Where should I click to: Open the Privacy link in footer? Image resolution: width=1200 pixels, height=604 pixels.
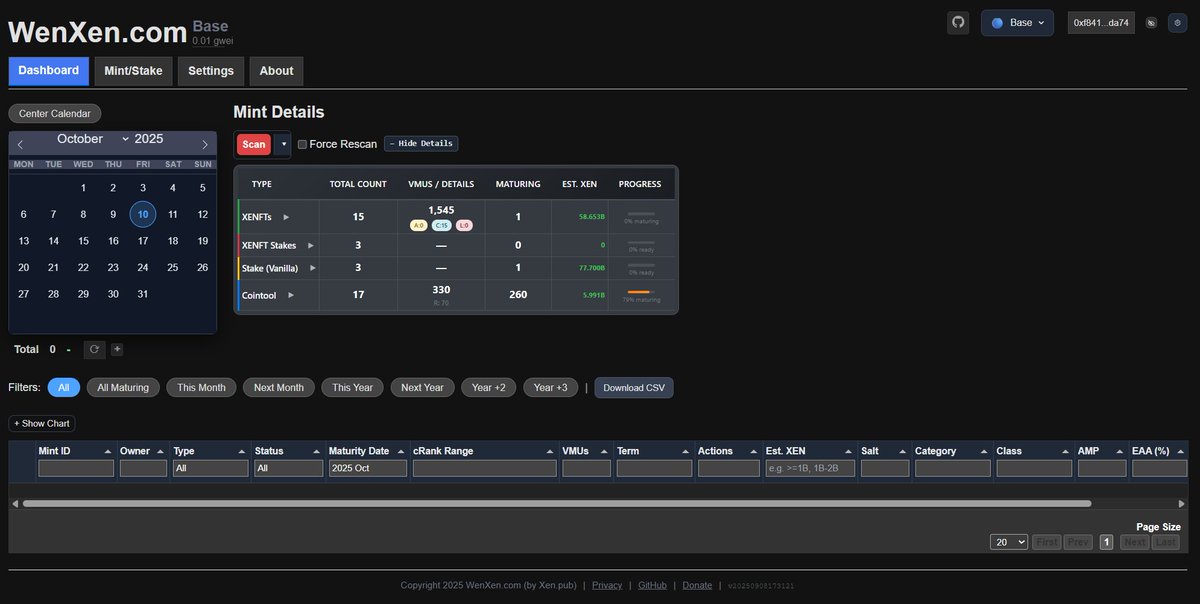(x=607, y=586)
